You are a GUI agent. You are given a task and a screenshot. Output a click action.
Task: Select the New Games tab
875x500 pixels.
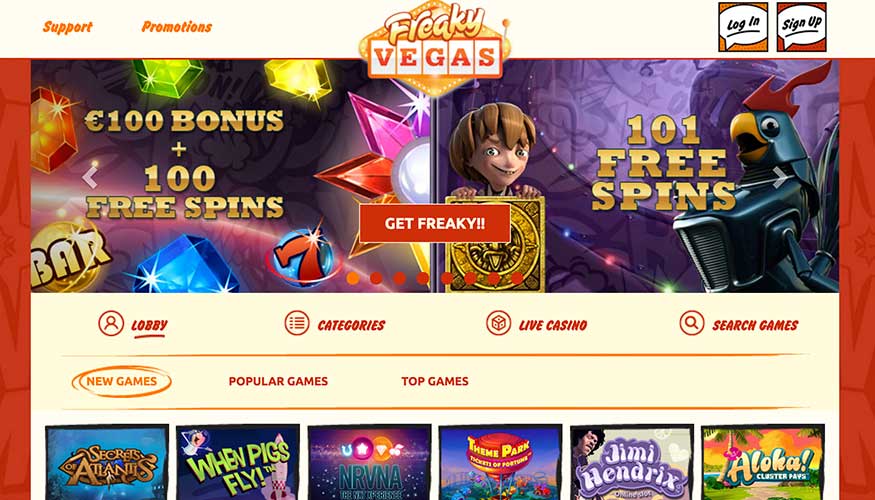tap(122, 382)
